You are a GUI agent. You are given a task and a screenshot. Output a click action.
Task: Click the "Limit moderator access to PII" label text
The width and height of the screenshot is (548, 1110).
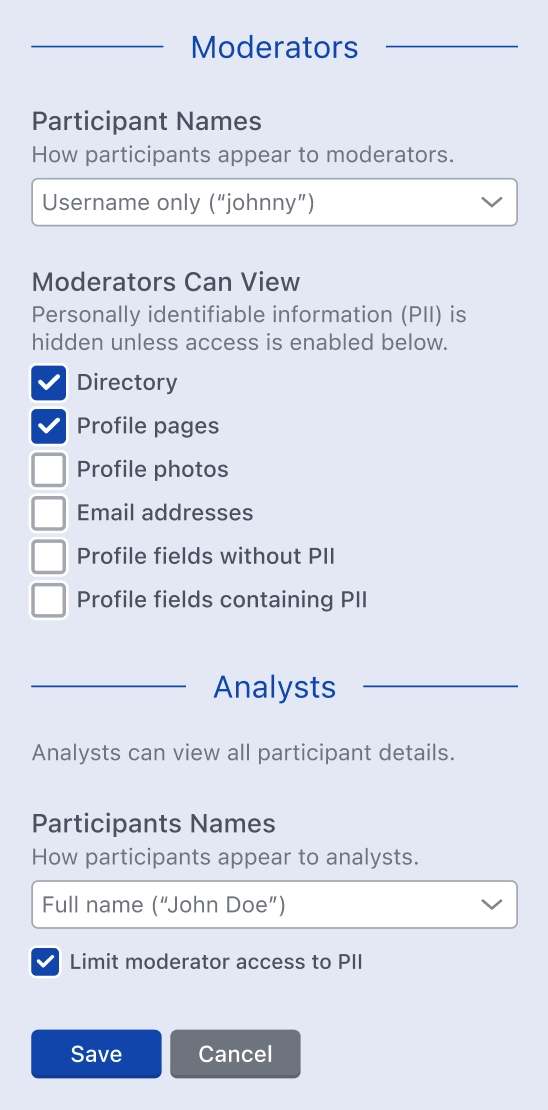216,962
